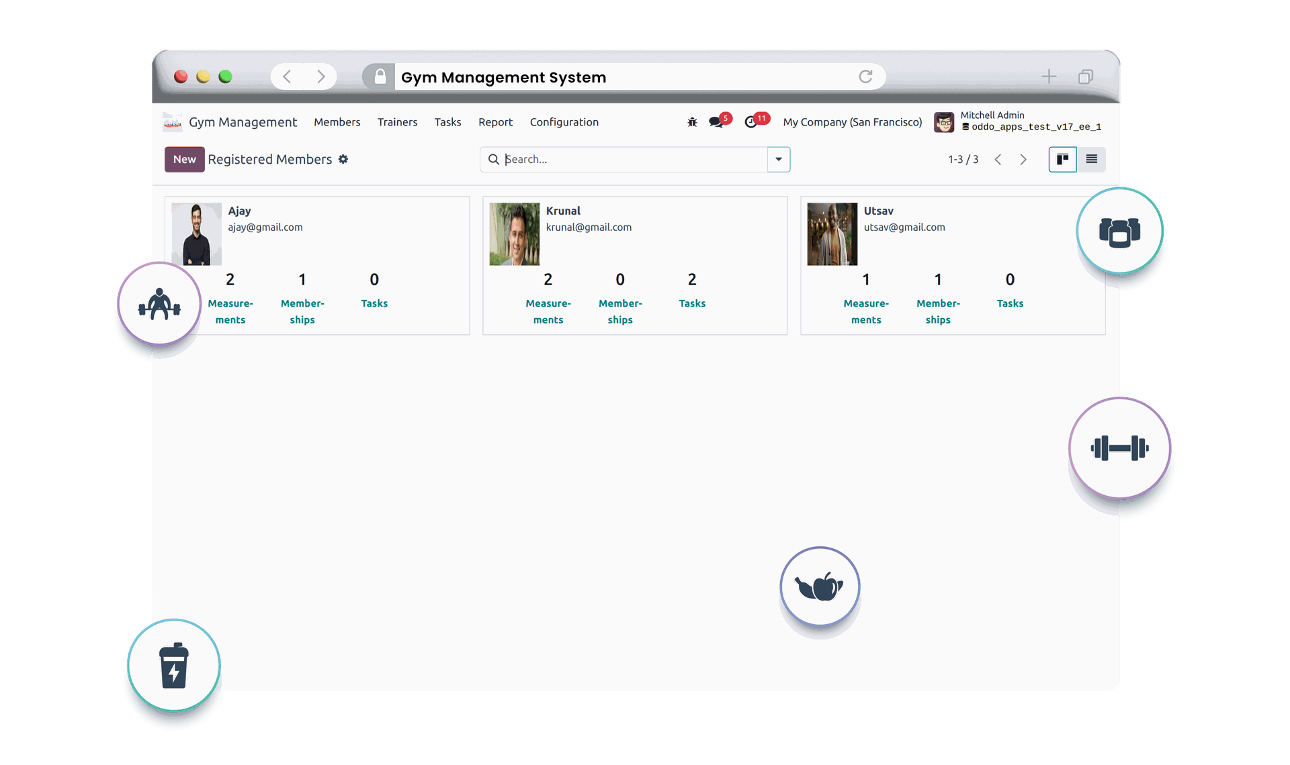
Task: Open the debug bug icon in navbar
Action: pos(692,122)
